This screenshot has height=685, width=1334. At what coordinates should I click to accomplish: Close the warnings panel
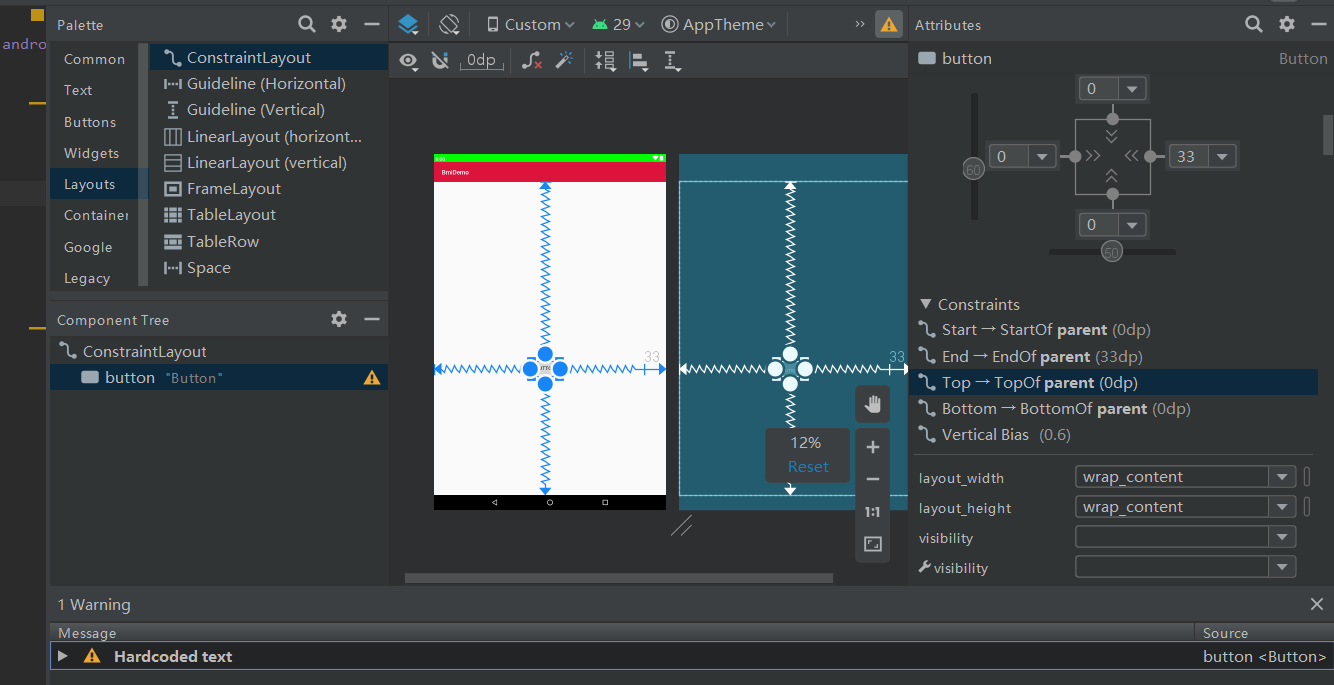(x=1317, y=604)
